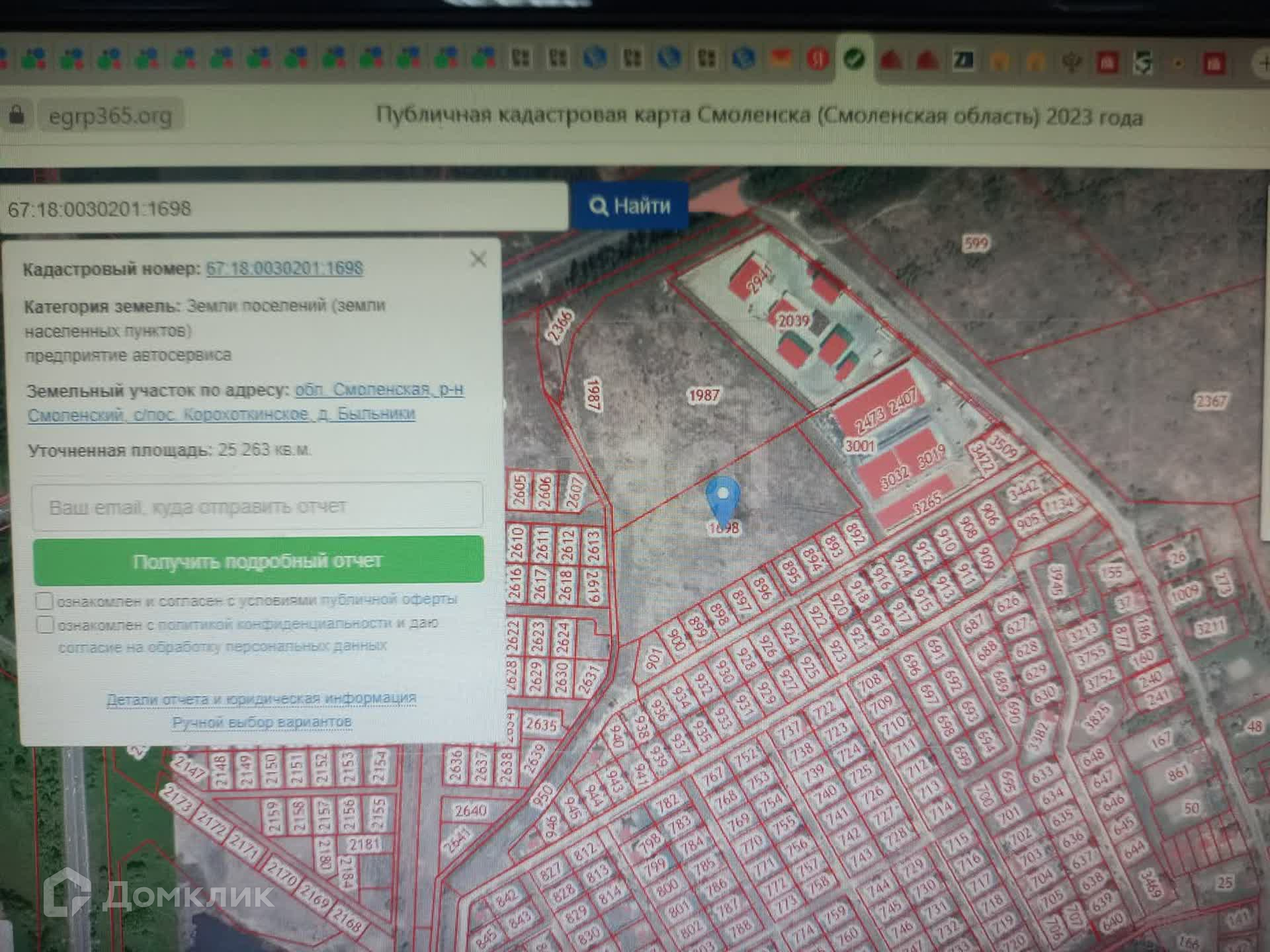Click the egrp365.org address field
1270x952 pixels.
[x=110, y=116]
